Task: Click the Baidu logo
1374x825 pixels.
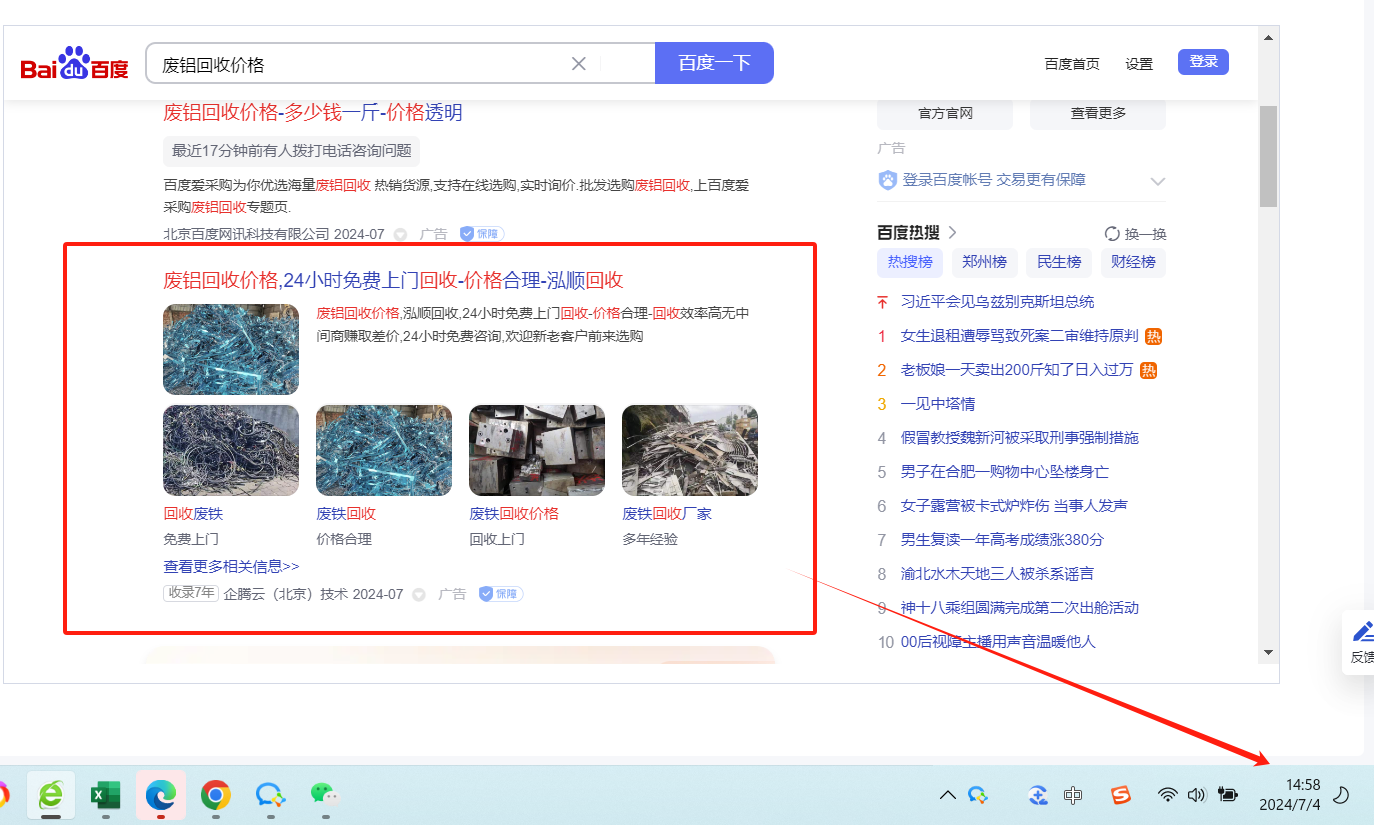Action: pyautogui.click(x=75, y=64)
